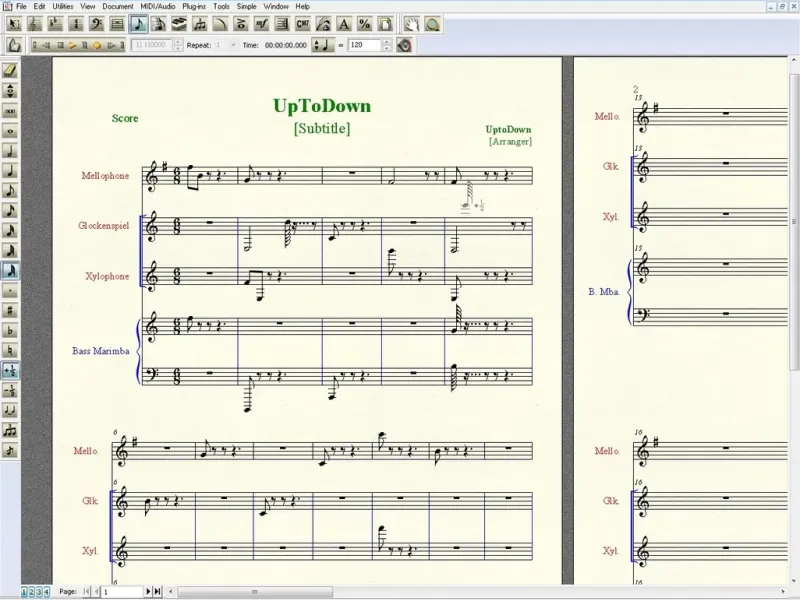The height and width of the screenshot is (600, 800).
Task: Select the Simple Entry eighth-note tool
Action: coord(138,24)
